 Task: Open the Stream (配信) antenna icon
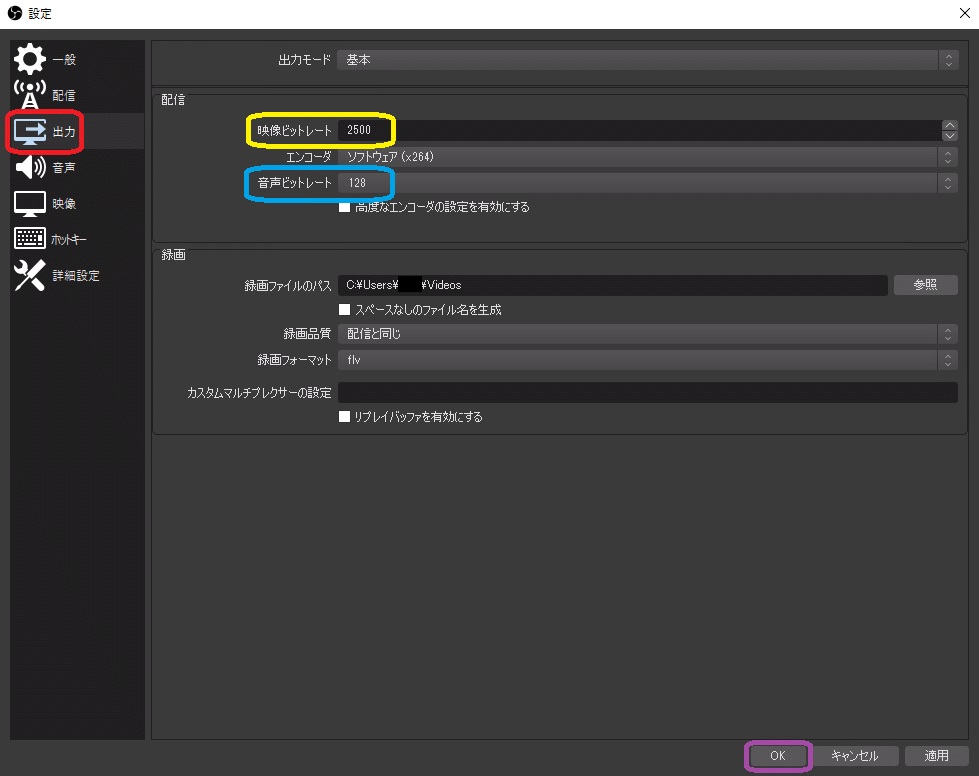click(29, 94)
